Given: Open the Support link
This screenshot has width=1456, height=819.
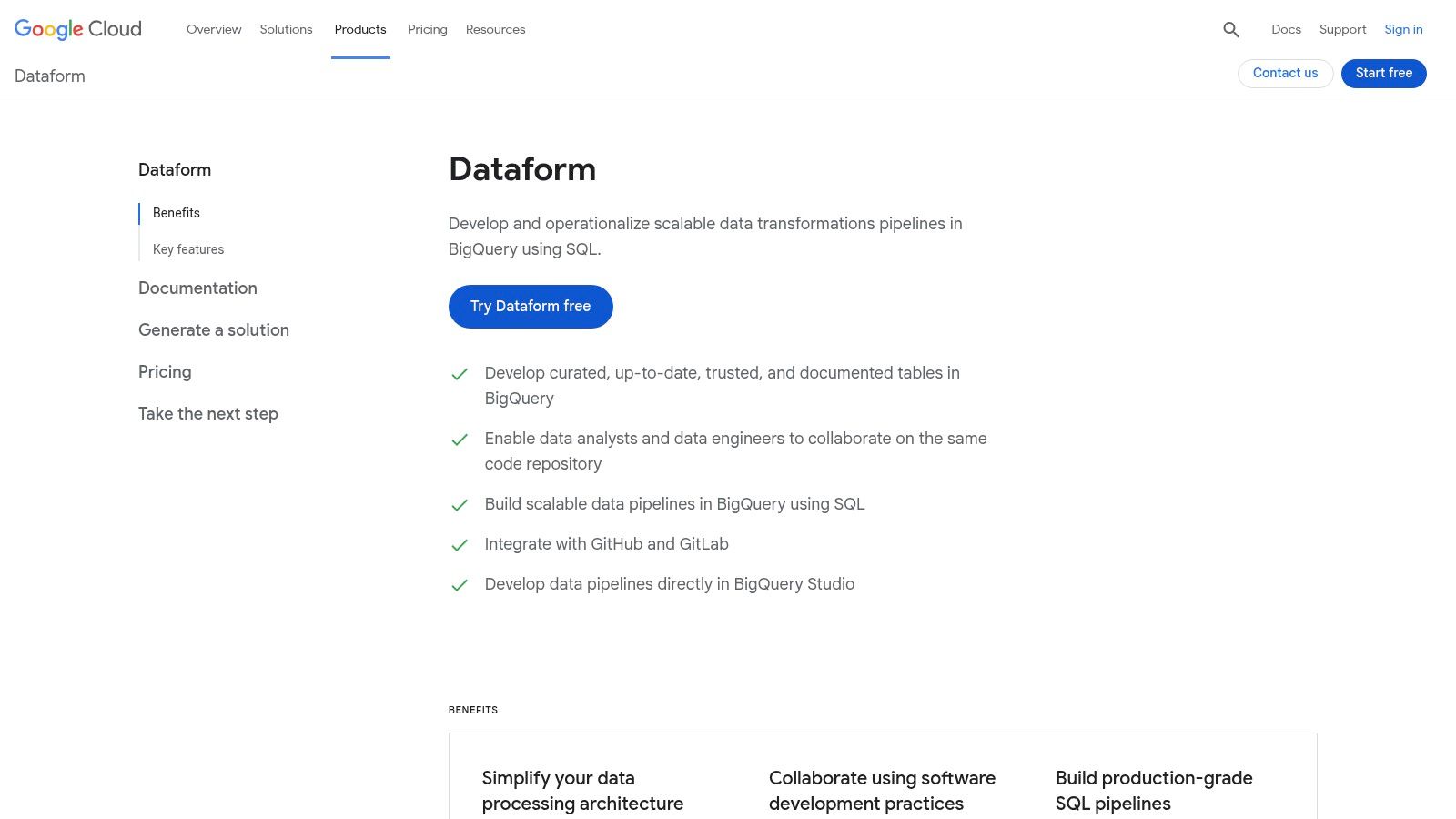Looking at the screenshot, I should 1342,29.
